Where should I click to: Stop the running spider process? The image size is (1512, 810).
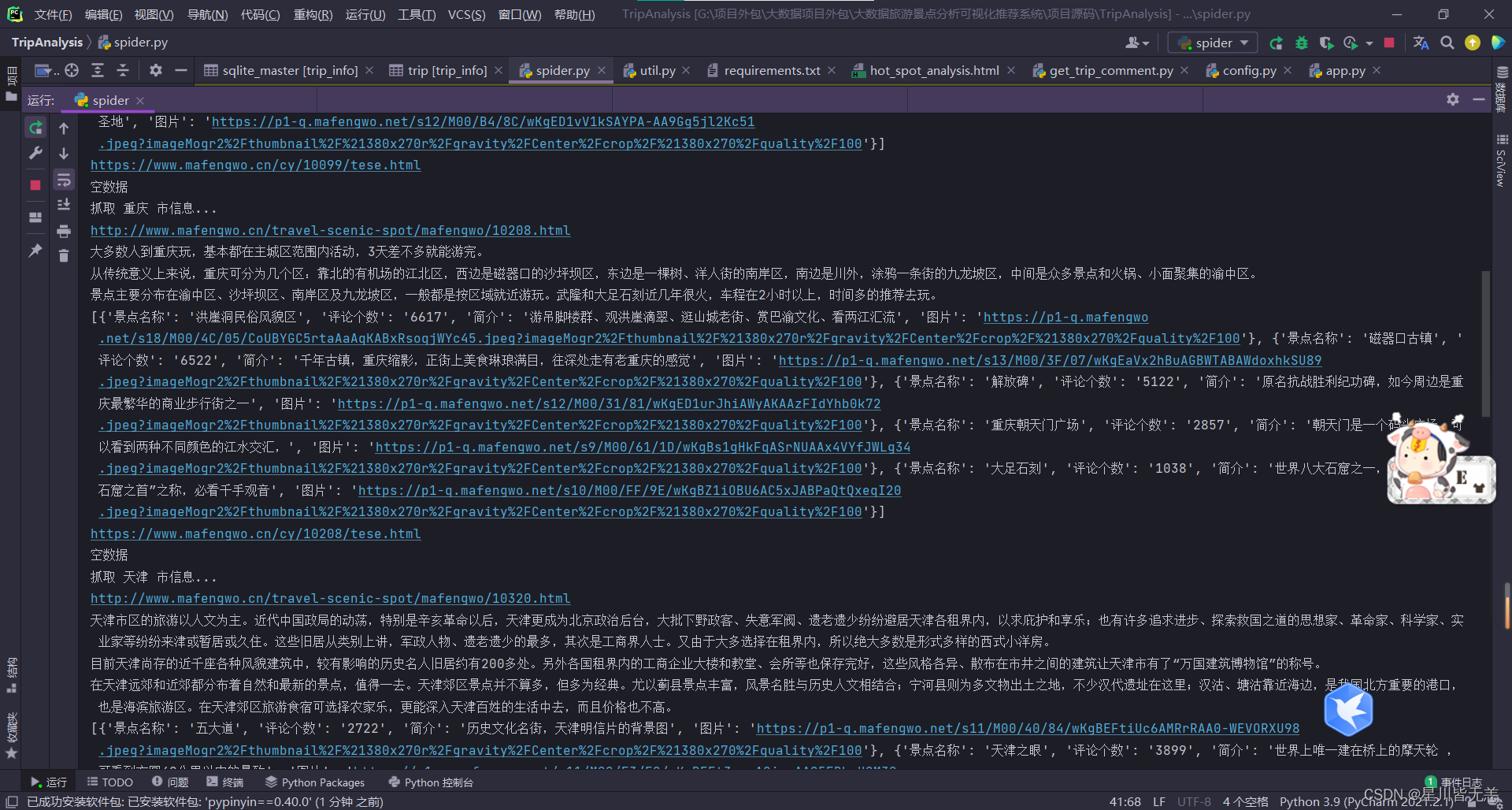(35, 185)
